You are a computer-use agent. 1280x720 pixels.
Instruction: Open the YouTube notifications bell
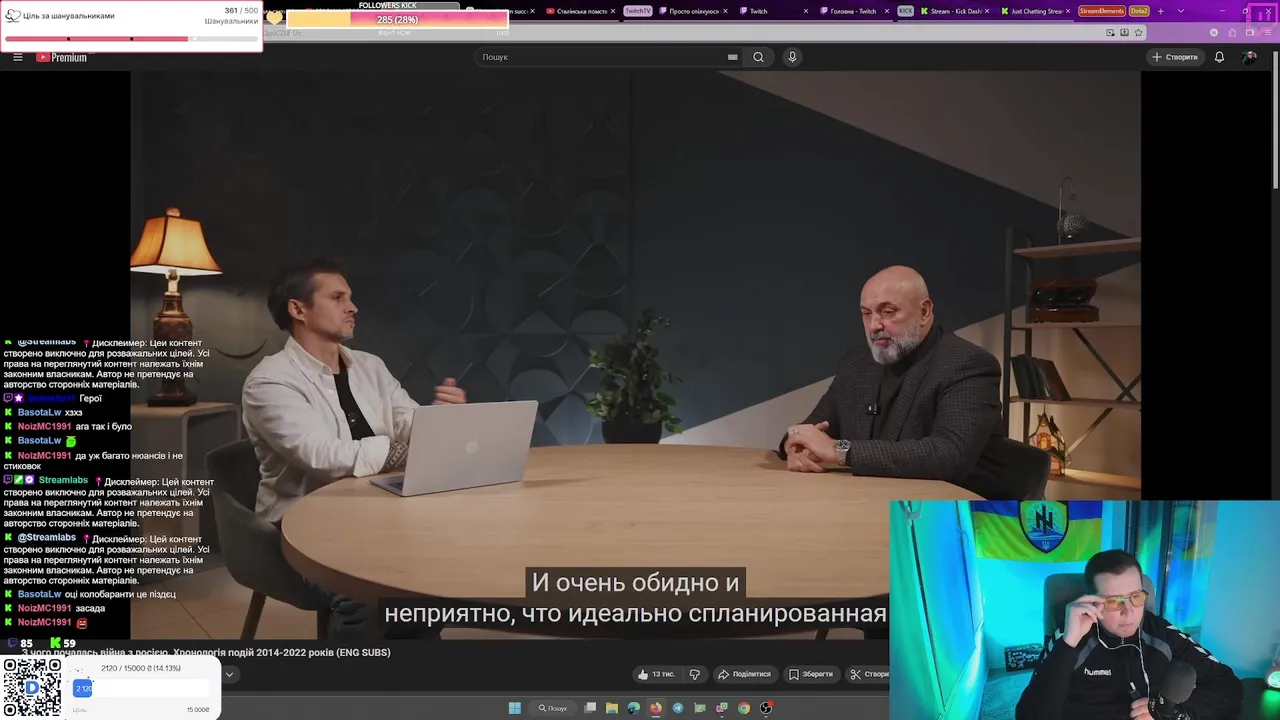tap(1219, 57)
